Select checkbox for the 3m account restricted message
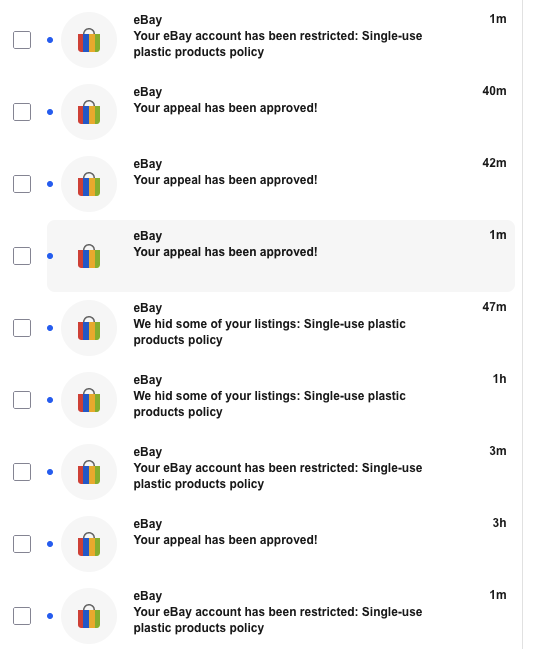536x649 pixels. (22, 472)
